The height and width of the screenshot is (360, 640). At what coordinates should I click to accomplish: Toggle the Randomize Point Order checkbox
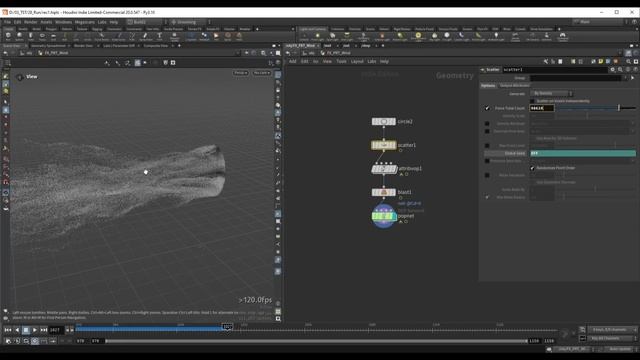tap(532, 168)
